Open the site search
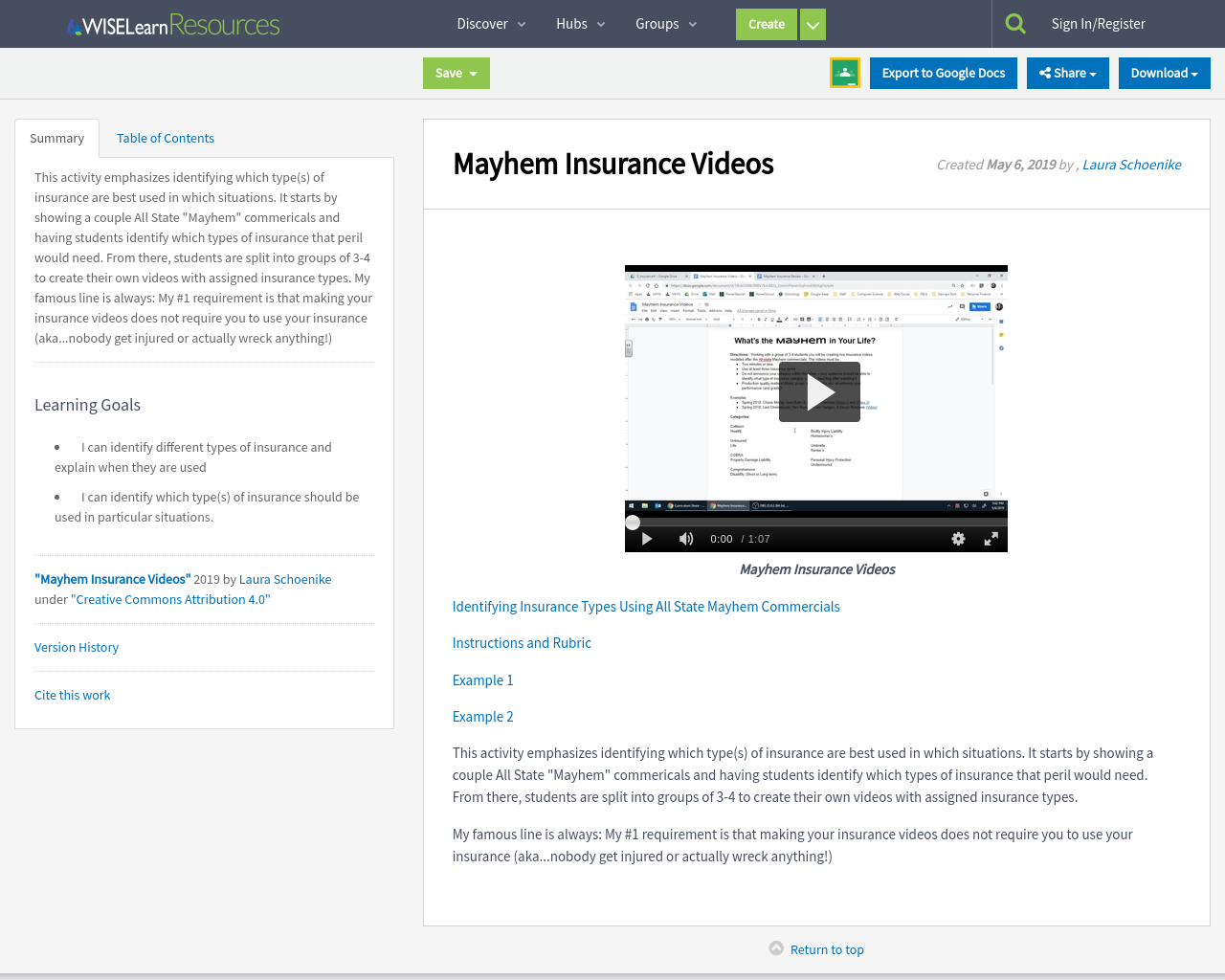Image resolution: width=1225 pixels, height=980 pixels. tap(1016, 22)
